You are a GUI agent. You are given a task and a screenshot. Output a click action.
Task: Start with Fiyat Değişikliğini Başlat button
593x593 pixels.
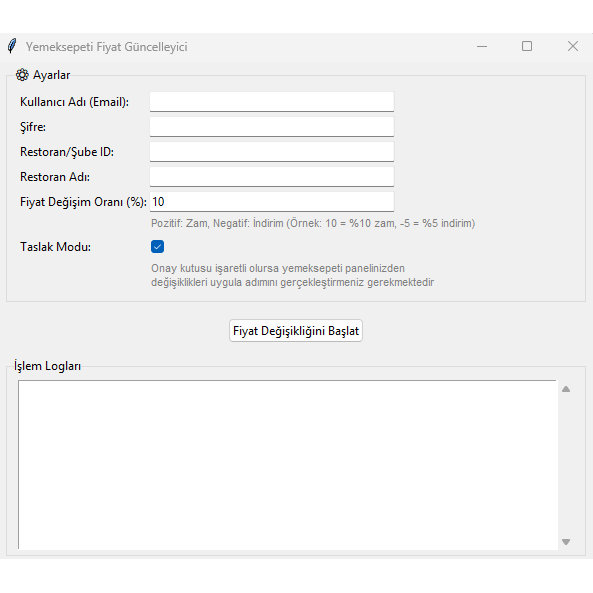tap(296, 331)
